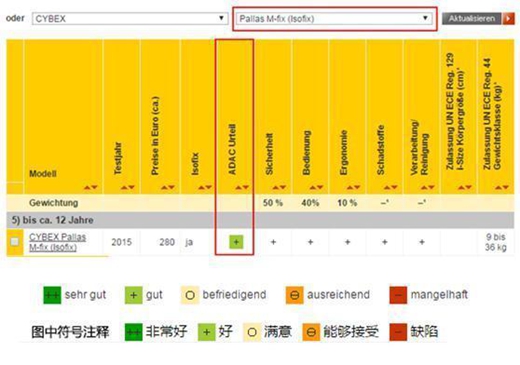Sort by Ergonomie column arrows
This screenshot has height=365, width=520.
354,187
